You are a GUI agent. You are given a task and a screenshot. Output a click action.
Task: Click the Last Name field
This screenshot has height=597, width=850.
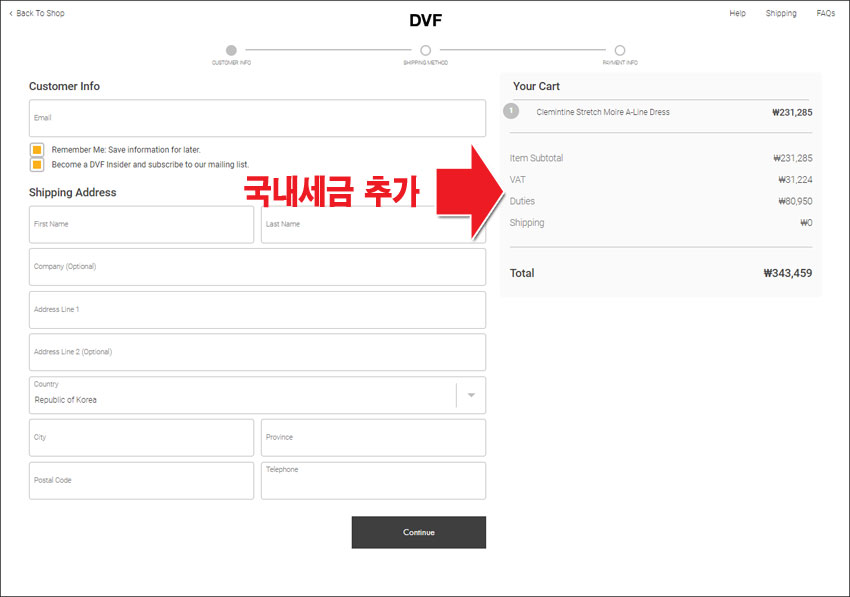coord(374,224)
